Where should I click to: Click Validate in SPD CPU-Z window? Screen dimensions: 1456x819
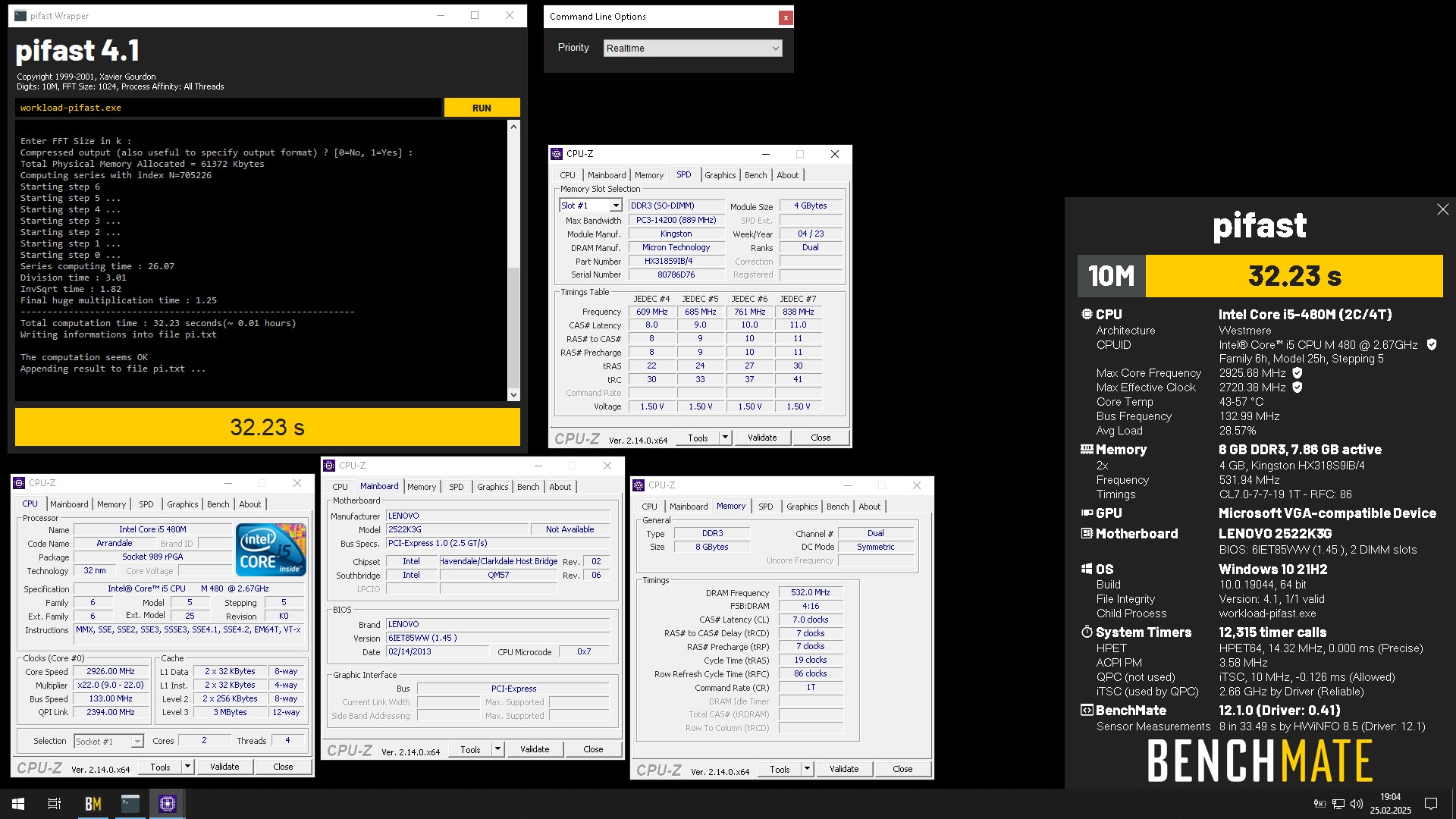762,438
